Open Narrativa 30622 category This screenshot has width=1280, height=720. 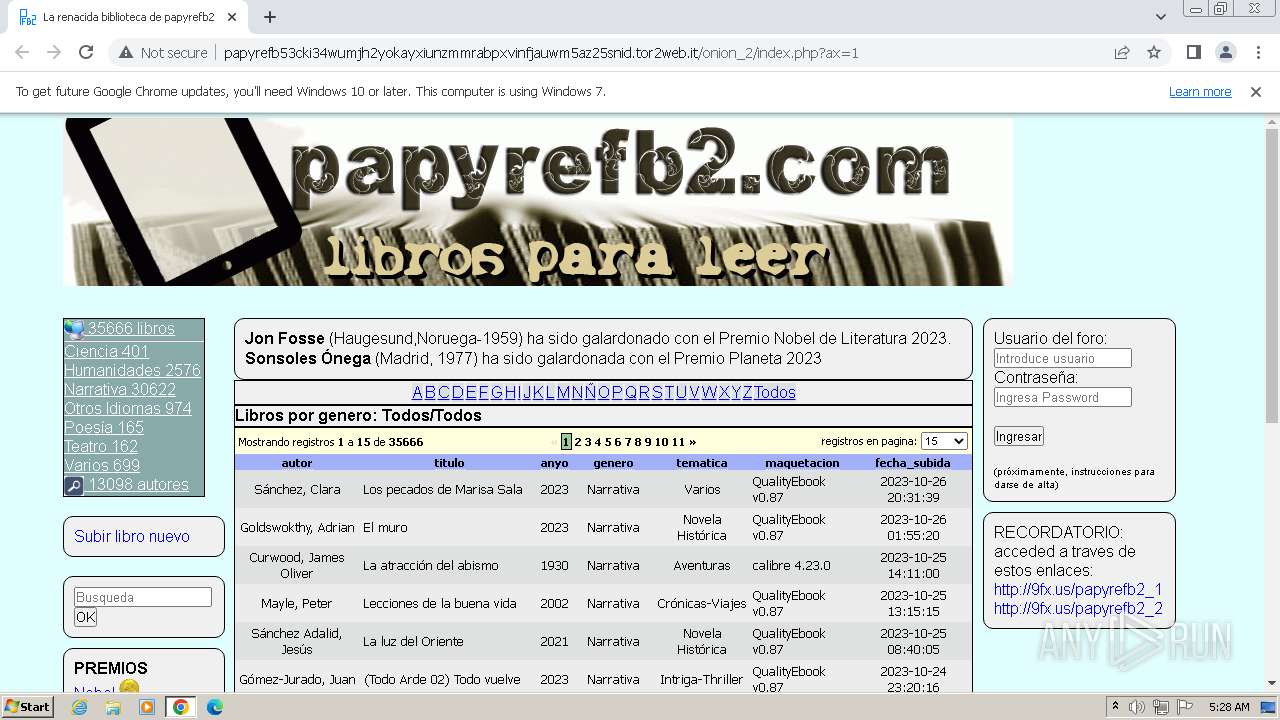[x=120, y=390]
